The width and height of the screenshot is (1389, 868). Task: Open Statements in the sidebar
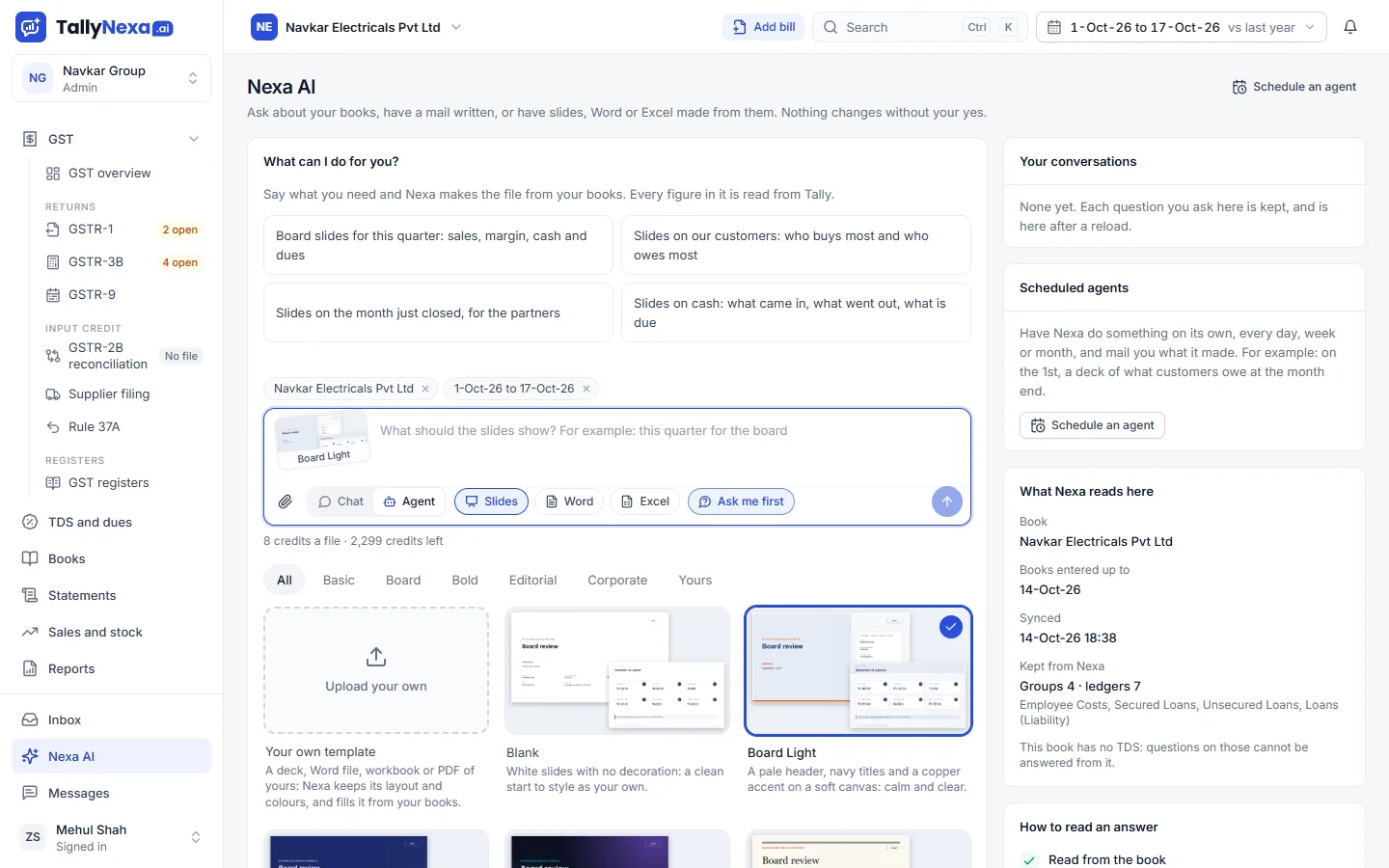point(111,595)
